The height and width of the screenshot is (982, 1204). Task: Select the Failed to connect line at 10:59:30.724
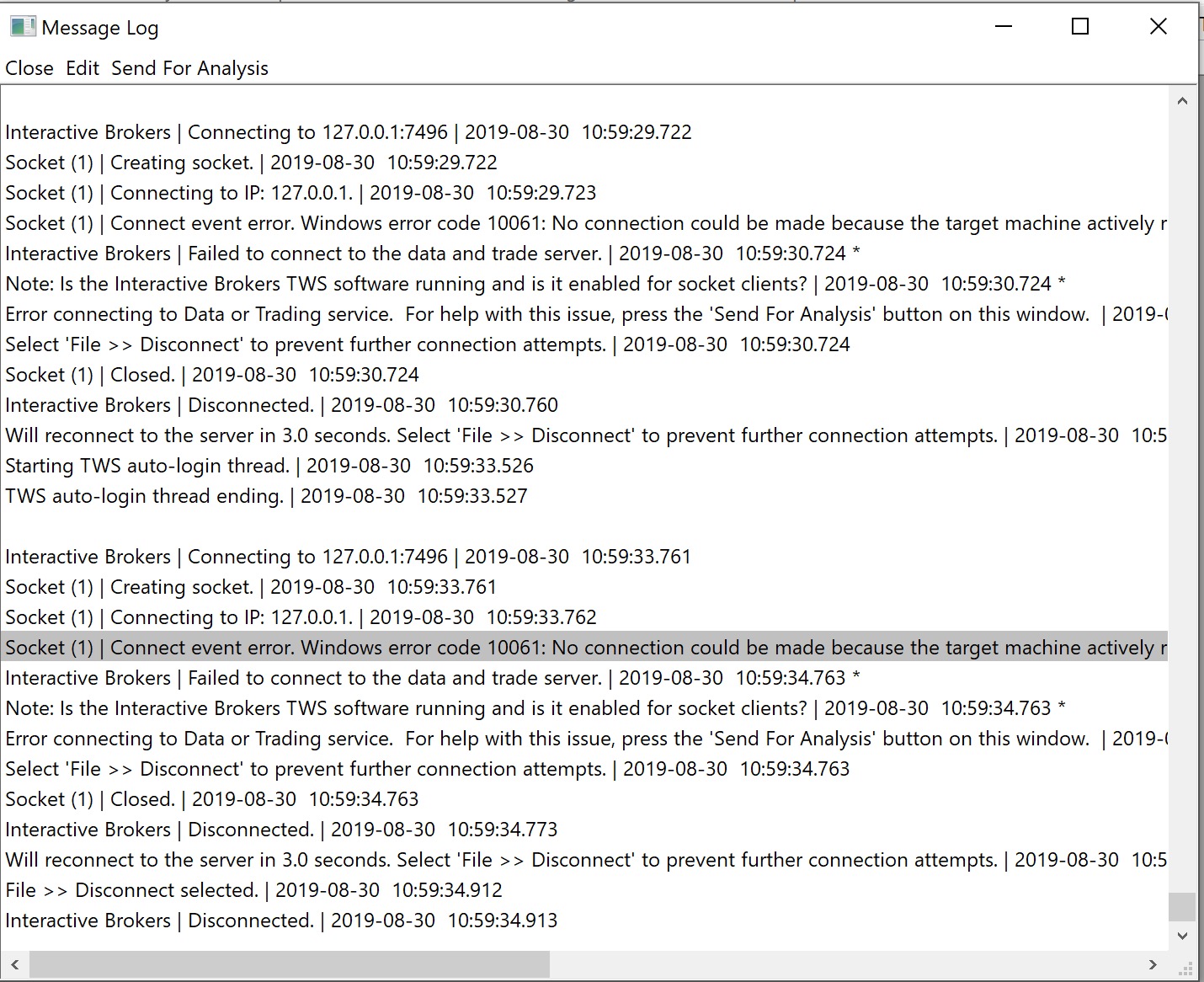tap(433, 254)
